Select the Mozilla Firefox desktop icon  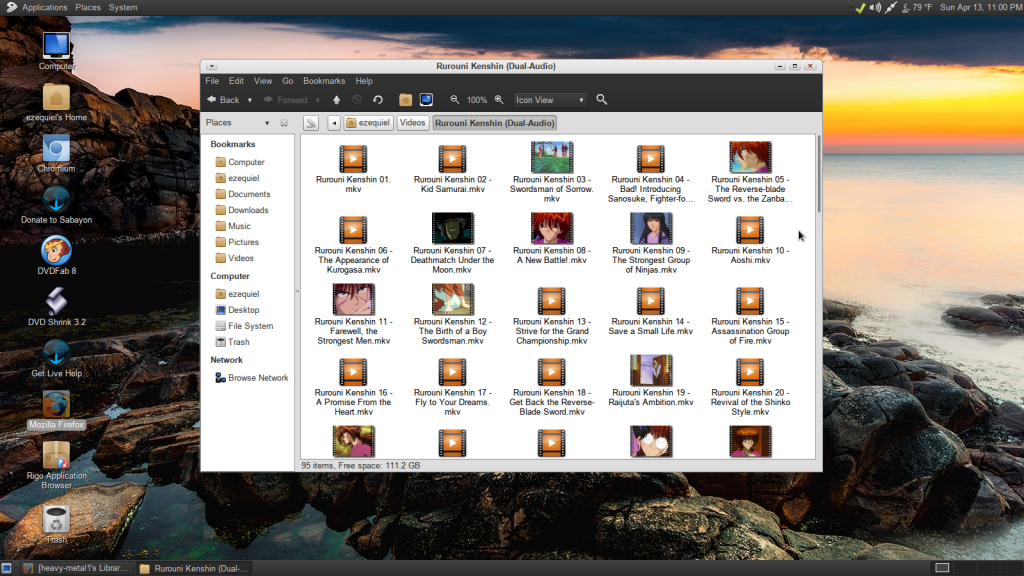pyautogui.click(x=56, y=410)
